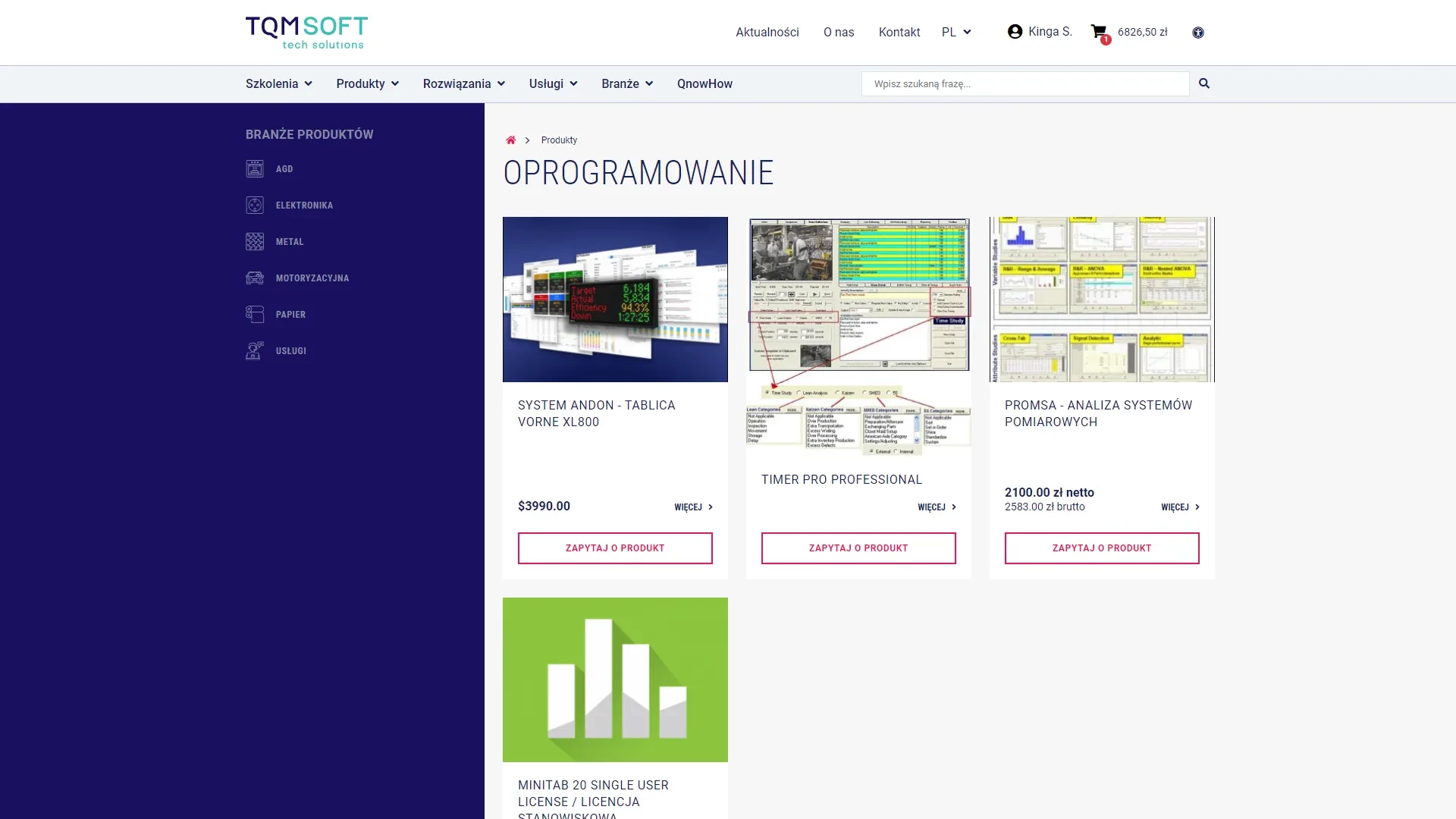Open the PROMSA product thumbnail
Screen dimensions: 1456x819
tap(1102, 300)
